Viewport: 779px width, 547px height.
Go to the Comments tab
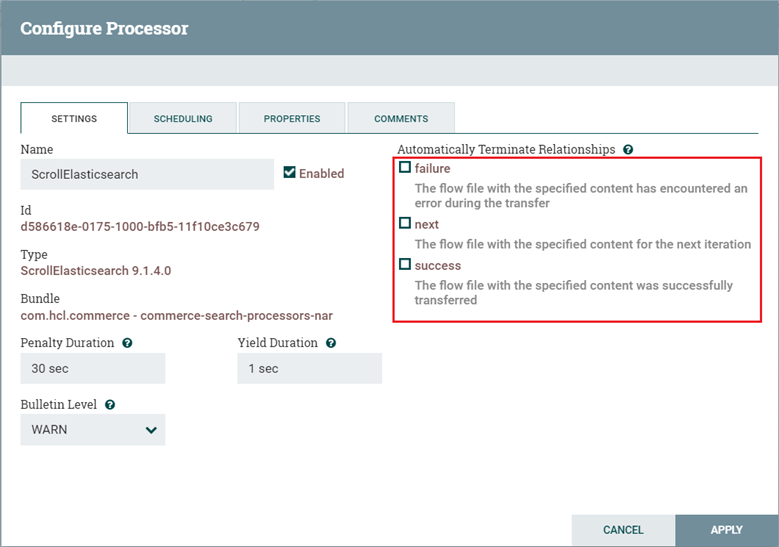[x=401, y=118]
